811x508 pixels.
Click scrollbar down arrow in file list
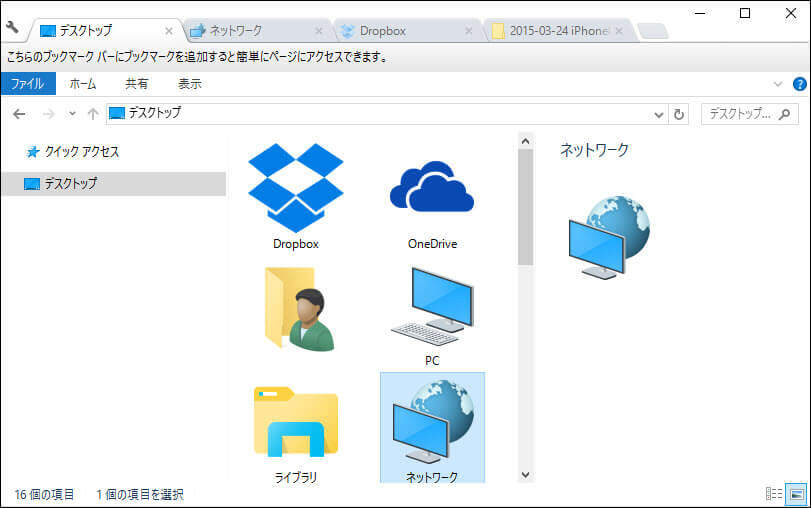coord(525,474)
